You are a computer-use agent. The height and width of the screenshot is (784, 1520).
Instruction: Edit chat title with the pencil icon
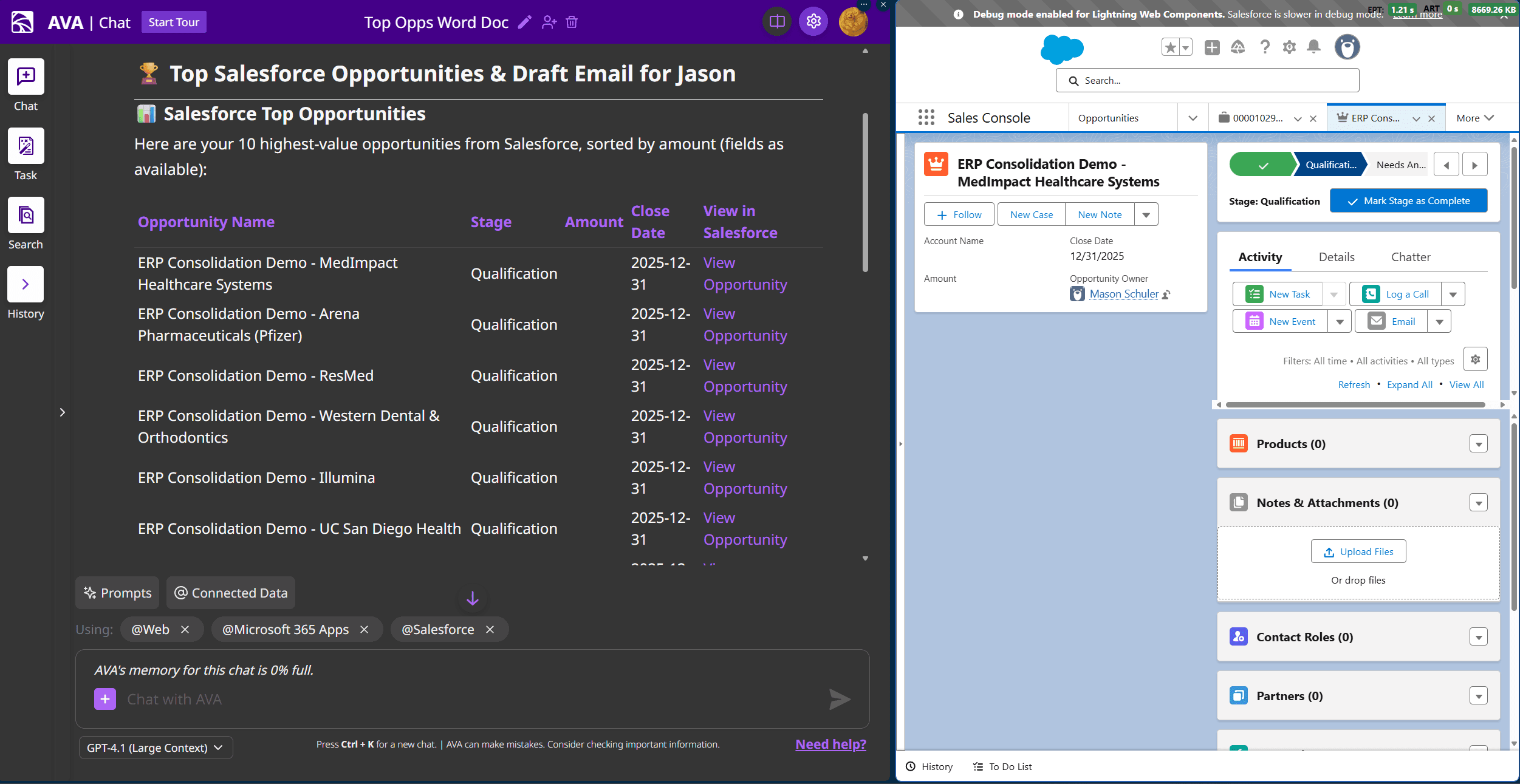[x=524, y=22]
